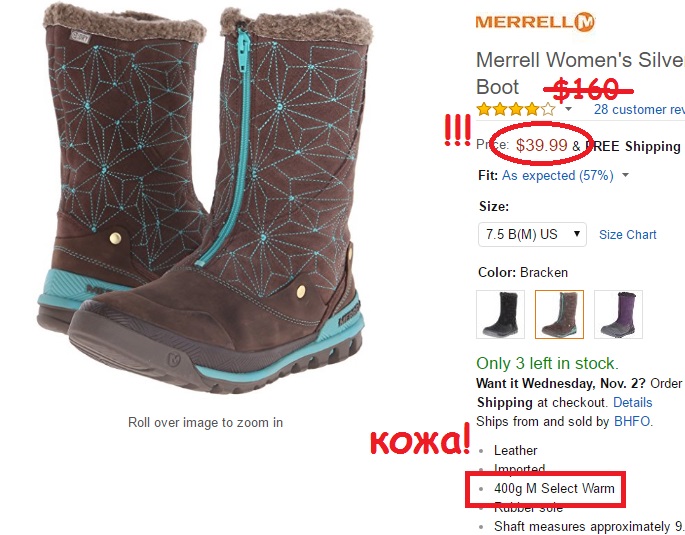
Task: Select the purple boot color swatch
Action: point(618,314)
